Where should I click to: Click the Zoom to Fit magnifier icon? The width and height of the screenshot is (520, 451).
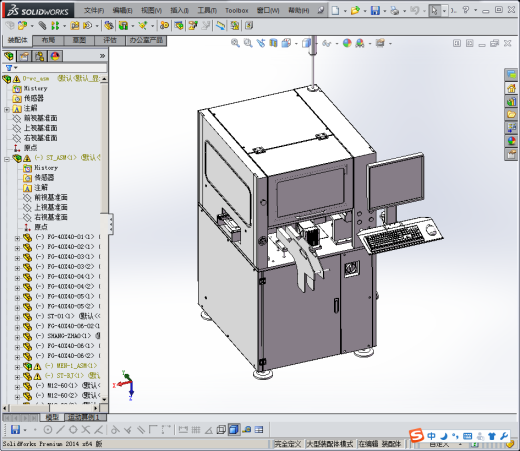235,43
